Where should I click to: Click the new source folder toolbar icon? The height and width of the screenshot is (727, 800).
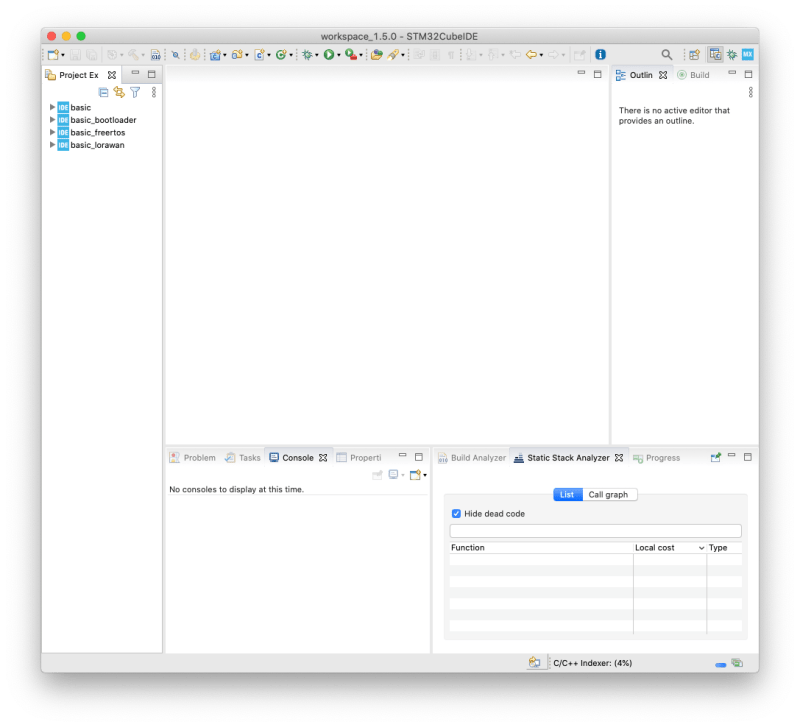(x=237, y=55)
